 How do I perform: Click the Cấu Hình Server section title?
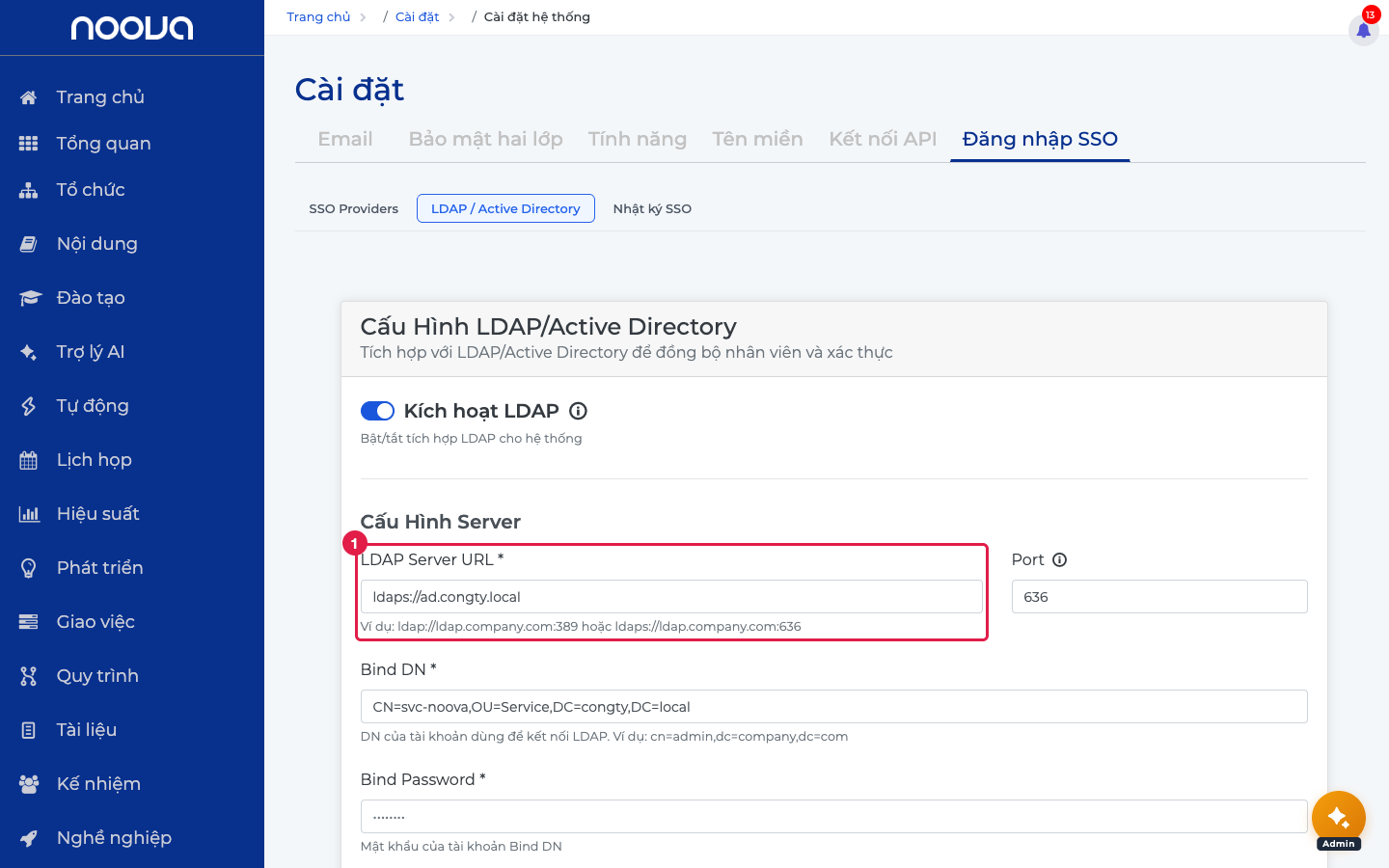[x=441, y=522]
